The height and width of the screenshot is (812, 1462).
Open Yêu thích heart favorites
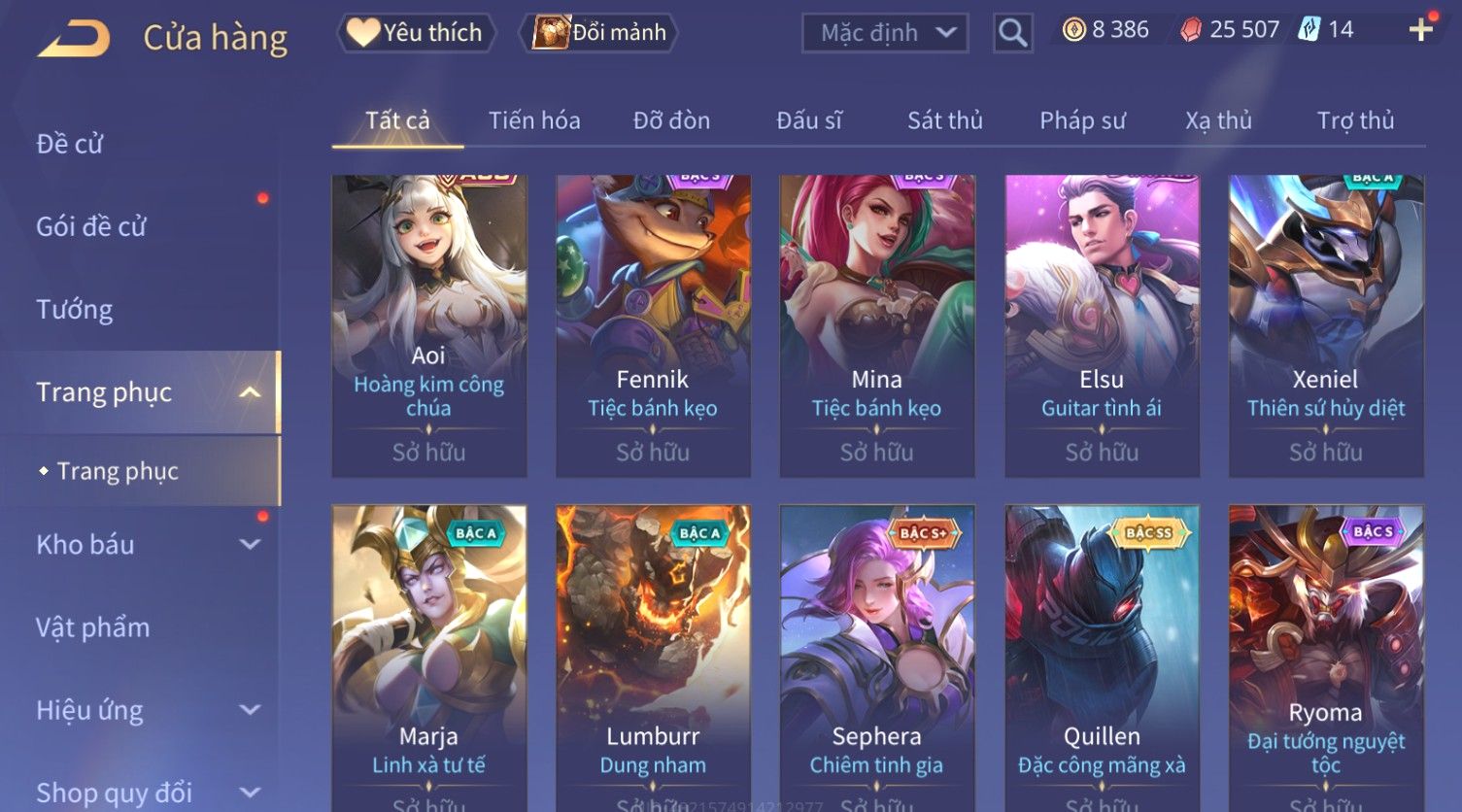point(416,33)
